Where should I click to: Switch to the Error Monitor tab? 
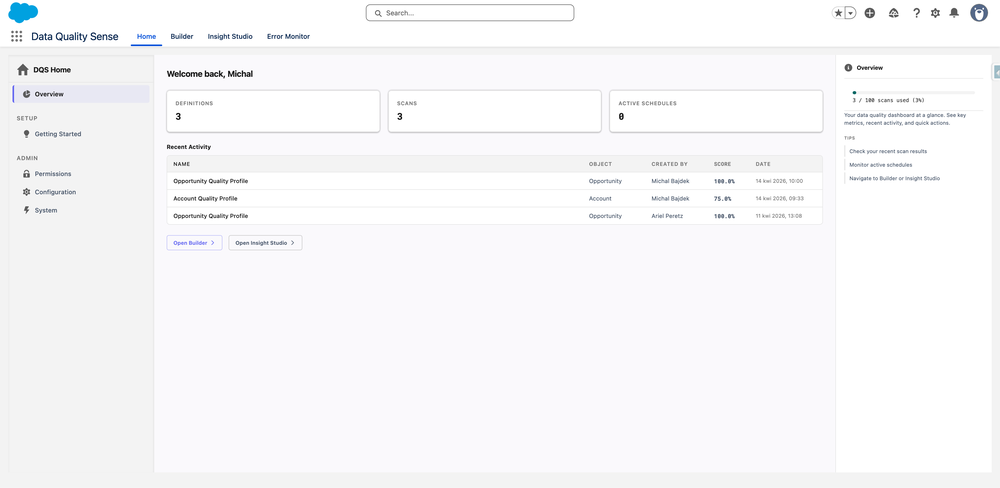click(x=288, y=36)
